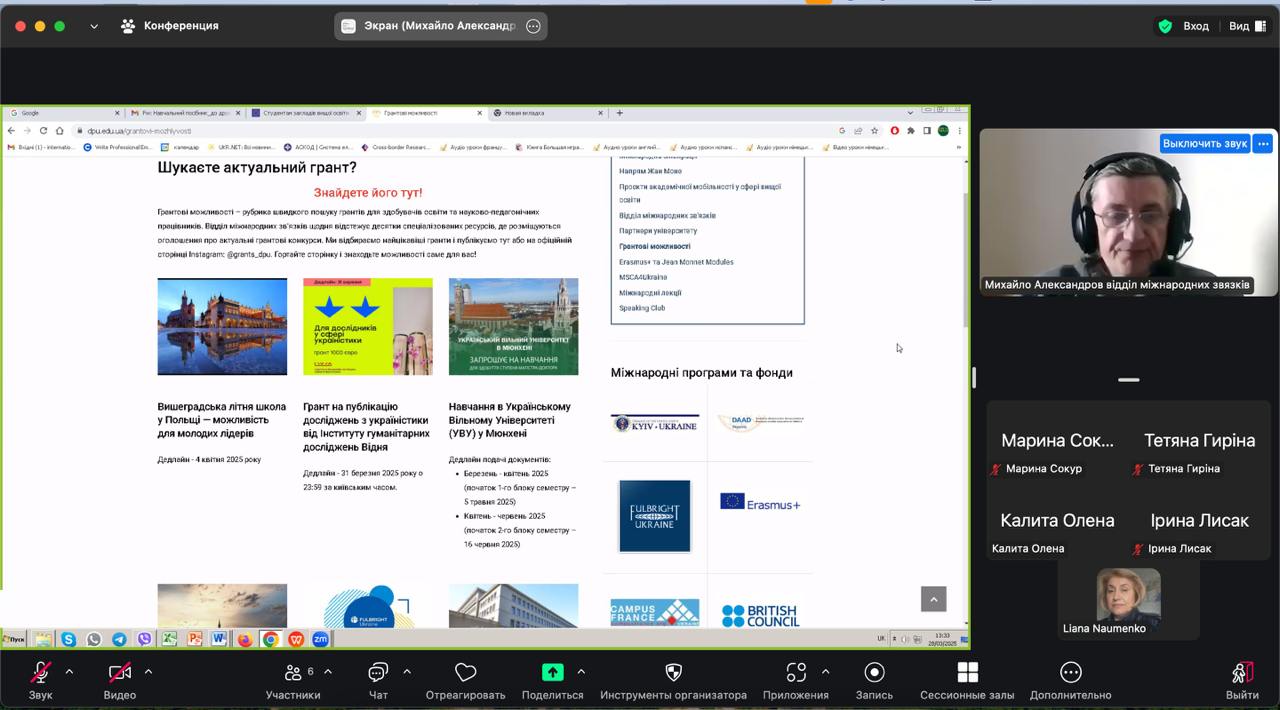Open the Приложения apps icon

(796, 672)
